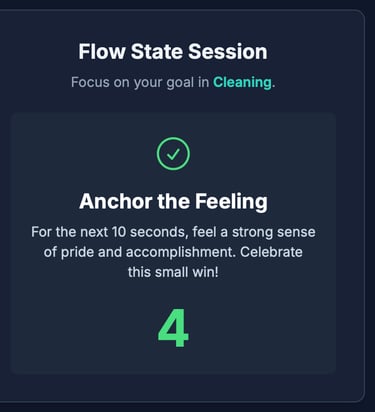Select the 'this small win!' text

click(x=173, y=272)
